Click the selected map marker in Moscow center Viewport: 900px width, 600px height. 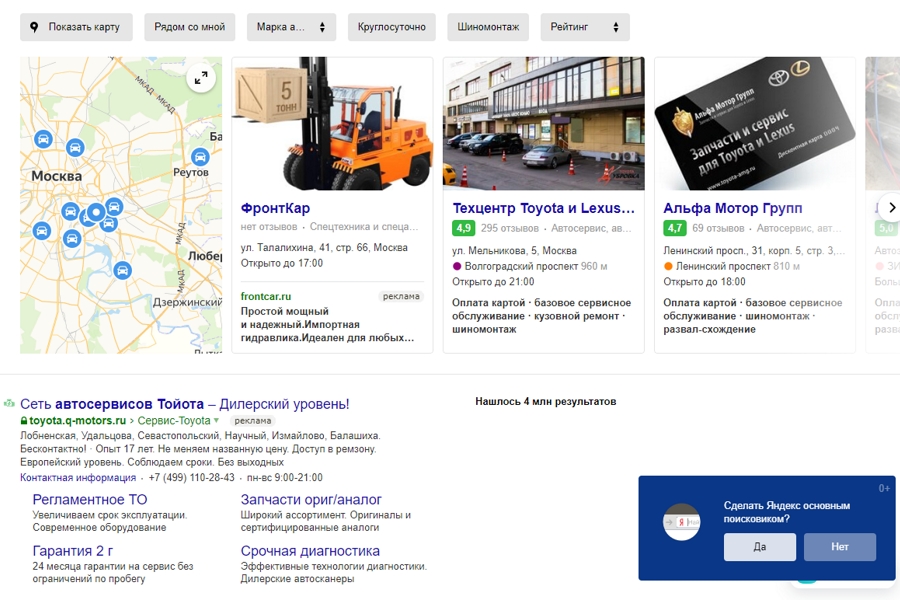pos(96,212)
